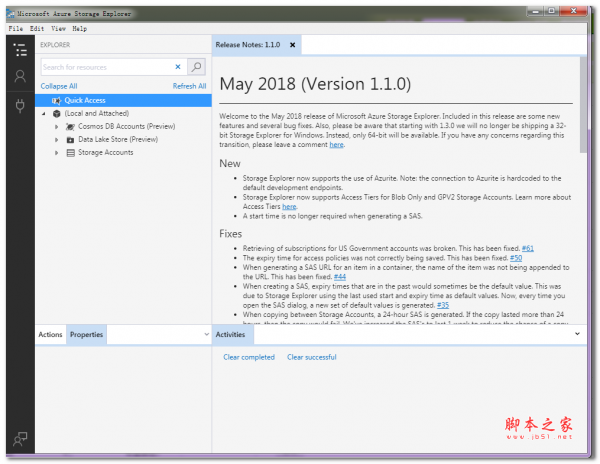Expand Cosmos DB Accounts (Preview) node
This screenshot has width=600, height=464.
tap(57, 127)
